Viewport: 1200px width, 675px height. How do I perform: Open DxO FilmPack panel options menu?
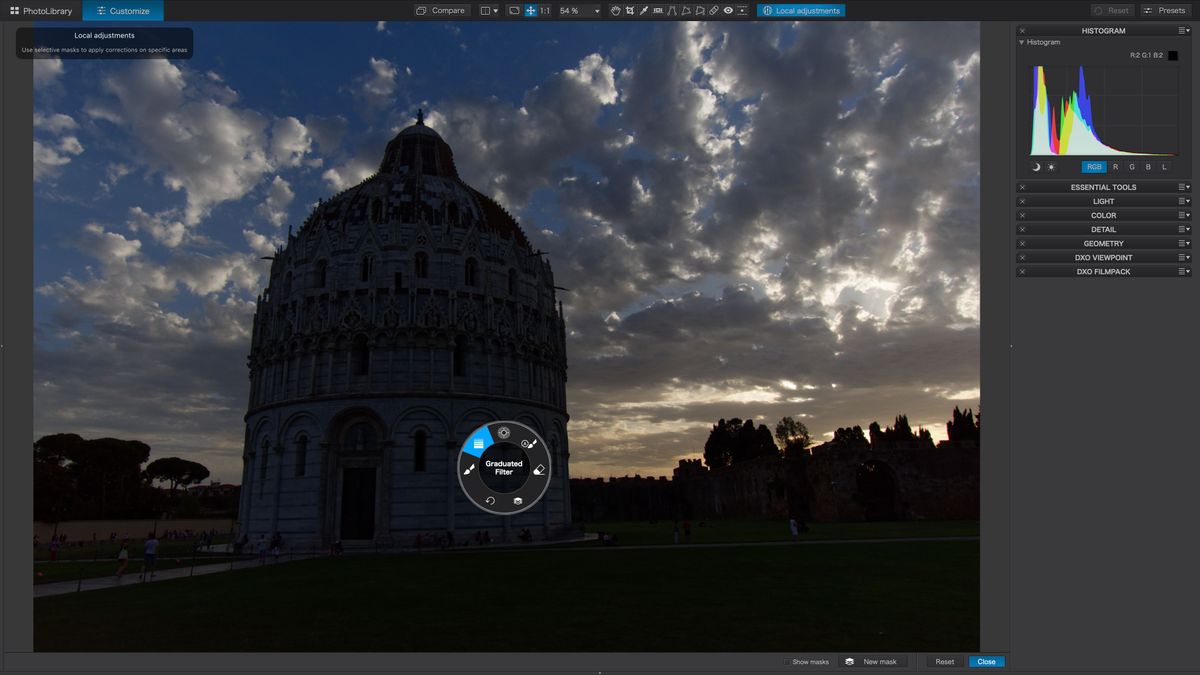[1184, 271]
